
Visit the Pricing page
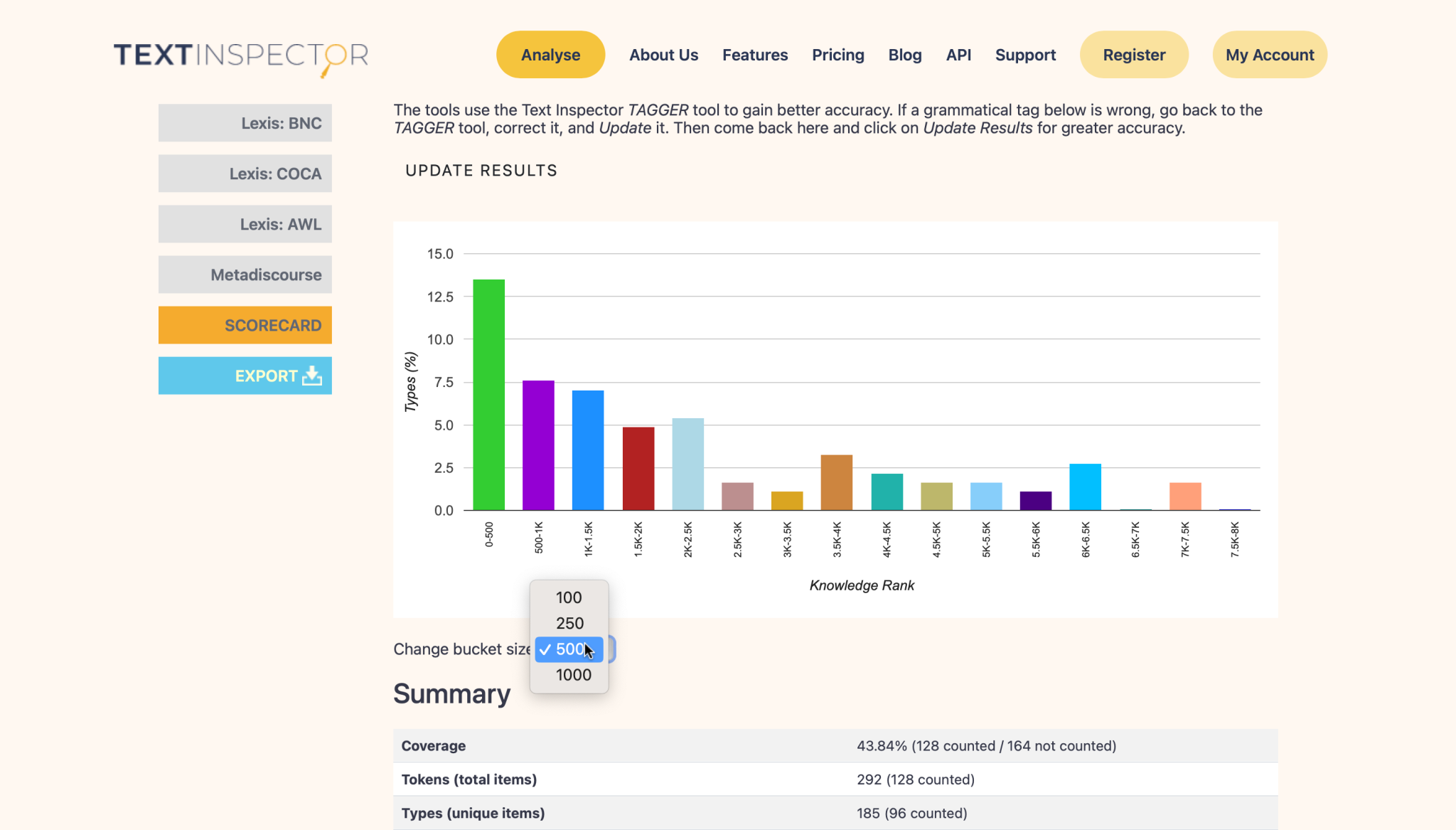(837, 55)
